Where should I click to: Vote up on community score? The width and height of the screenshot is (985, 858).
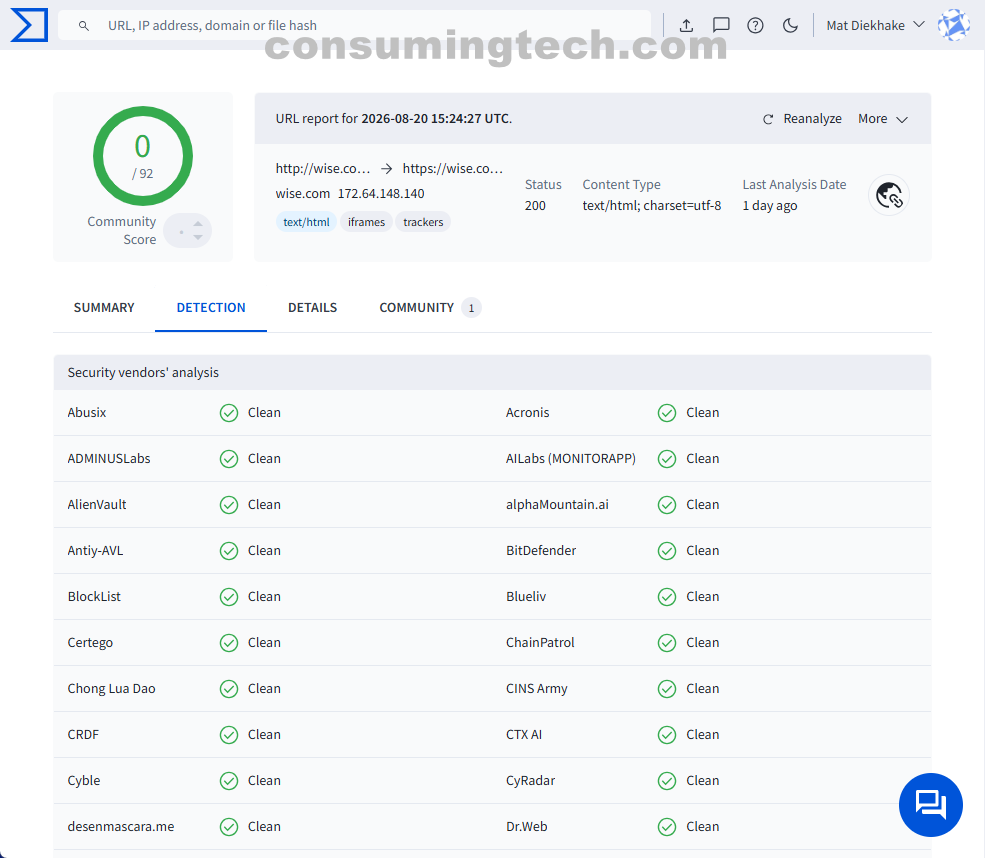198,224
